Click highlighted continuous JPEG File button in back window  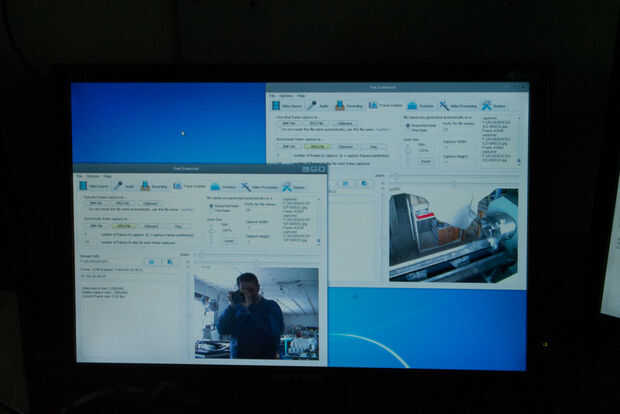coord(318,146)
